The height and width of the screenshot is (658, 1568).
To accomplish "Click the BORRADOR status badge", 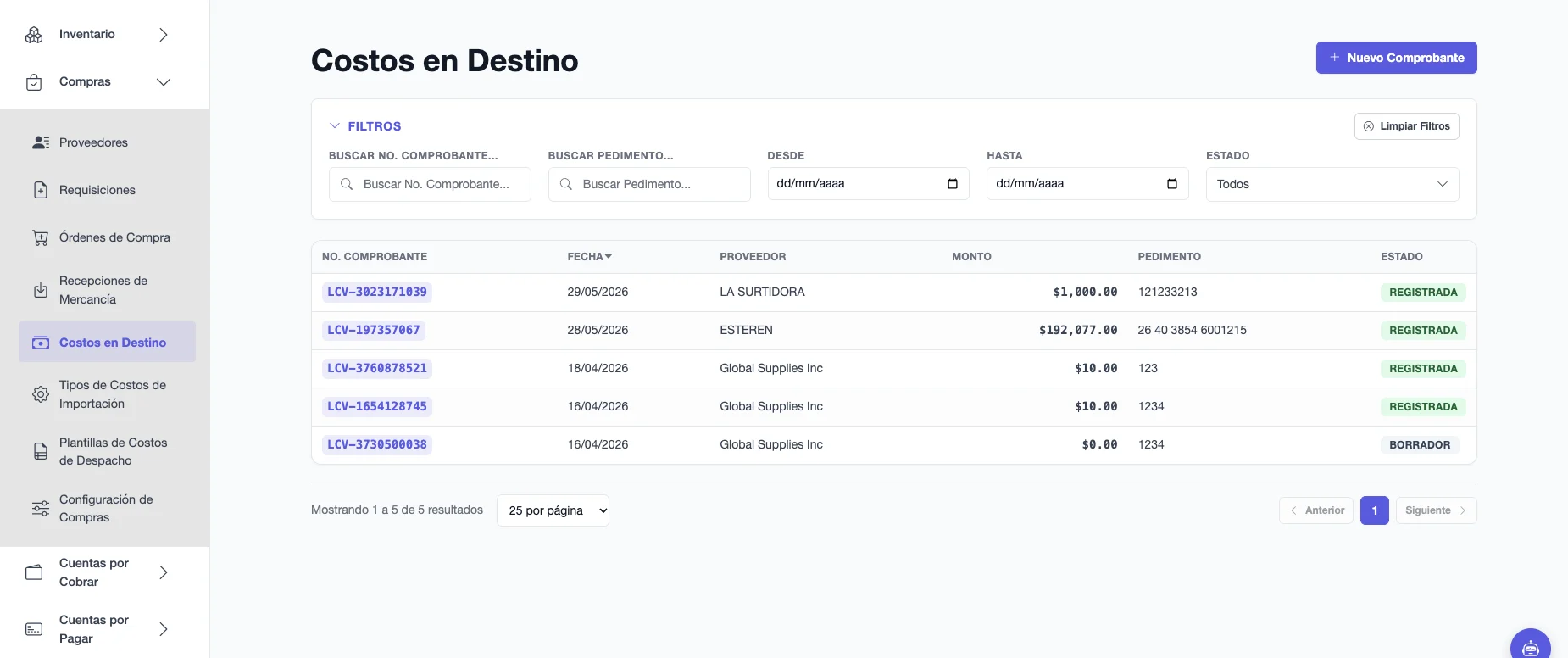I will pyautogui.click(x=1420, y=445).
